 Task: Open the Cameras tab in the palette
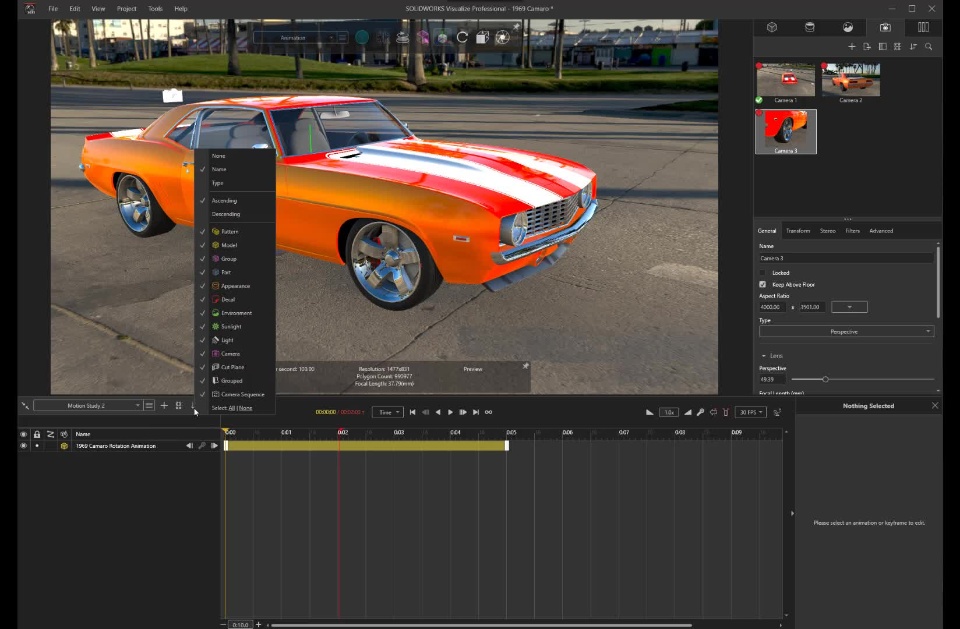pyautogui.click(x=885, y=27)
